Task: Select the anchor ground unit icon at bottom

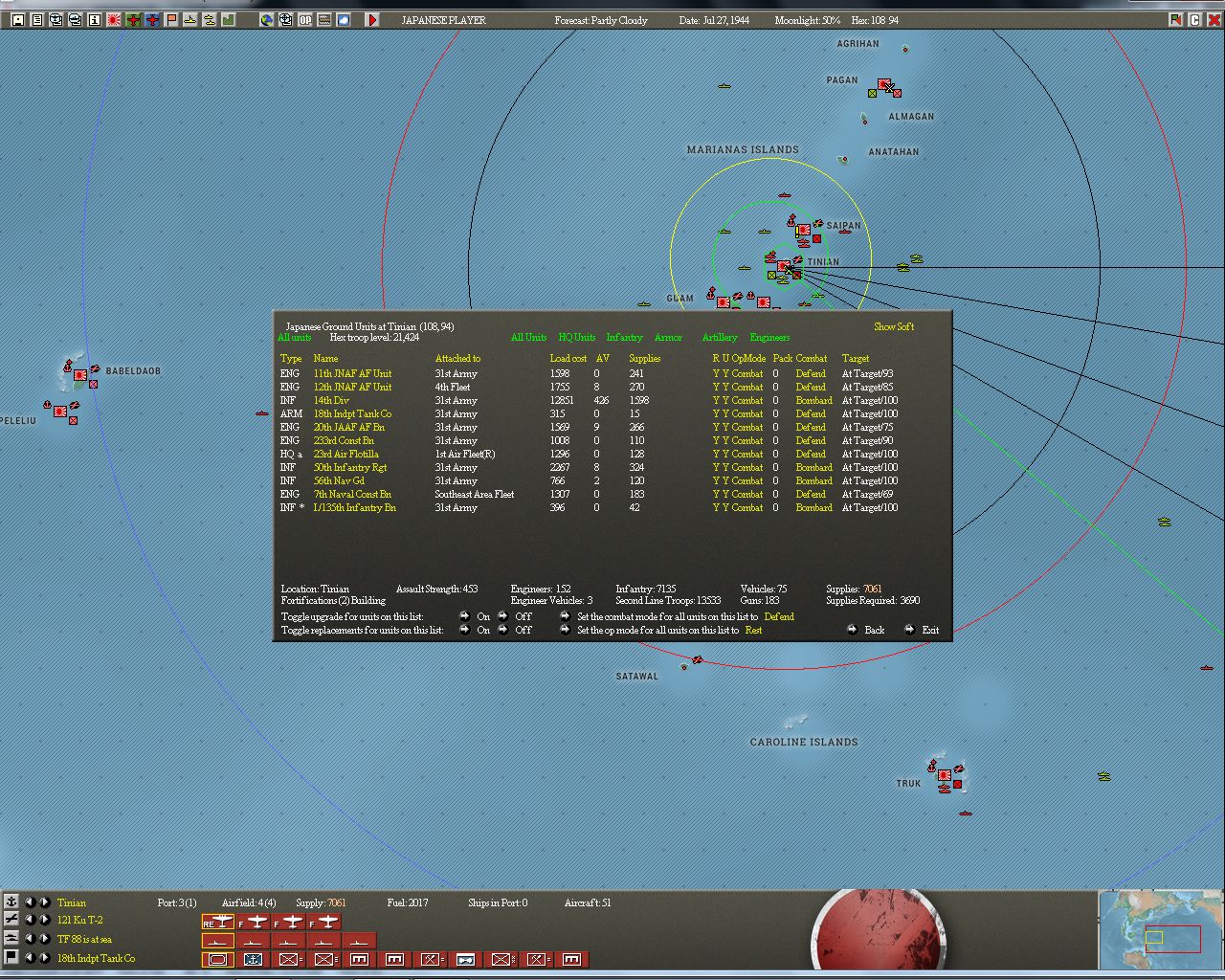Action: [x=253, y=959]
